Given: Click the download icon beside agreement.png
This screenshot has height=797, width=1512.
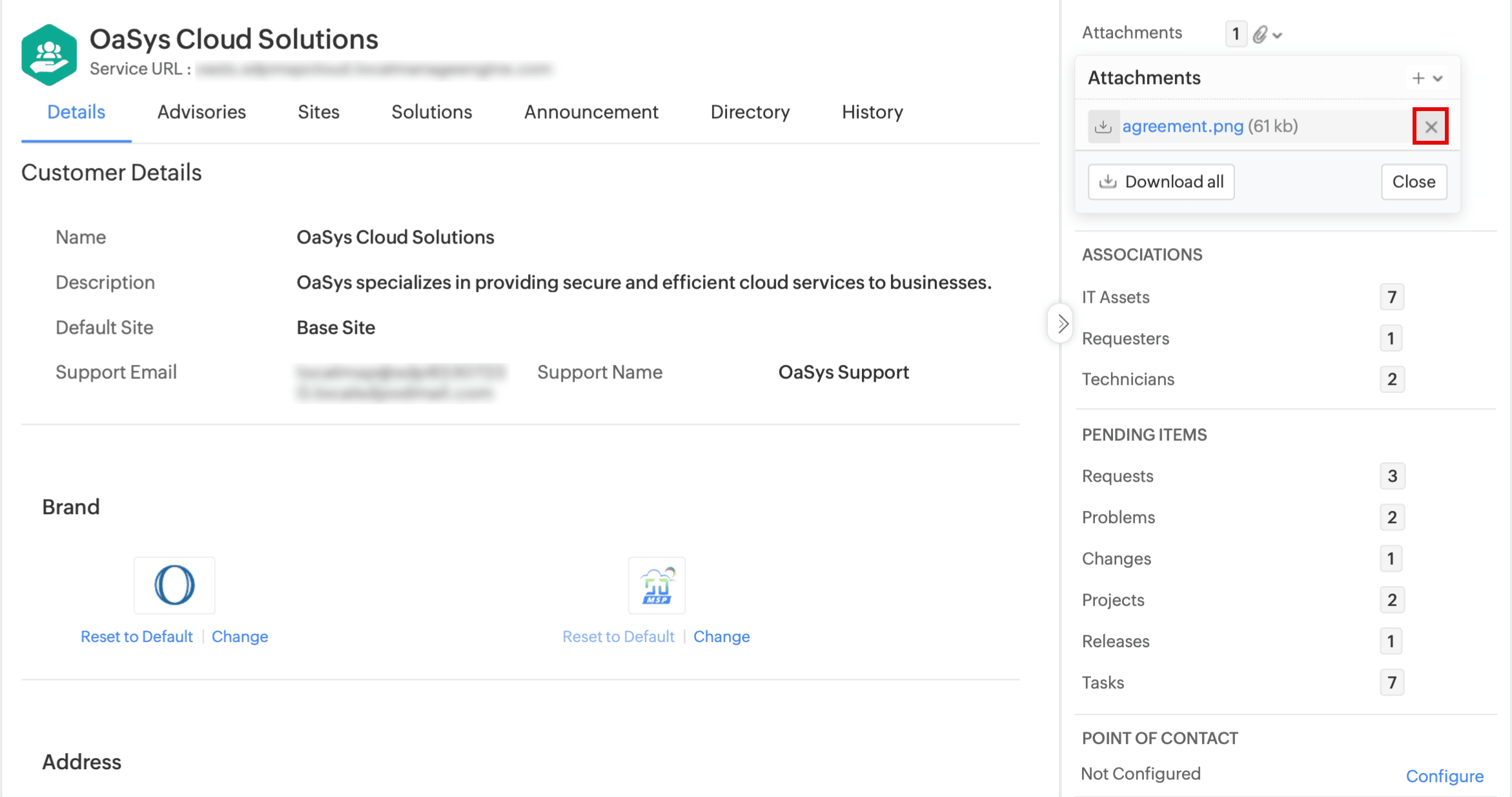Looking at the screenshot, I should [1103, 127].
